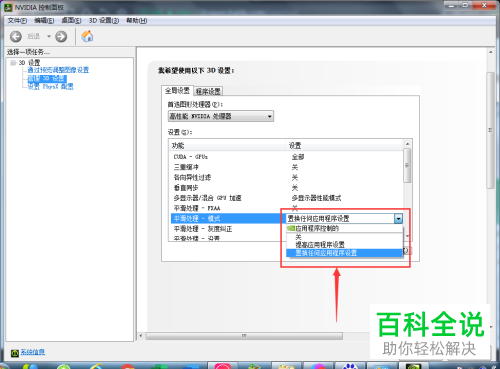The height and width of the screenshot is (369, 500).
Task: Choose 置换任何应用程序设置 in the dropdown list
Action: tap(344, 253)
